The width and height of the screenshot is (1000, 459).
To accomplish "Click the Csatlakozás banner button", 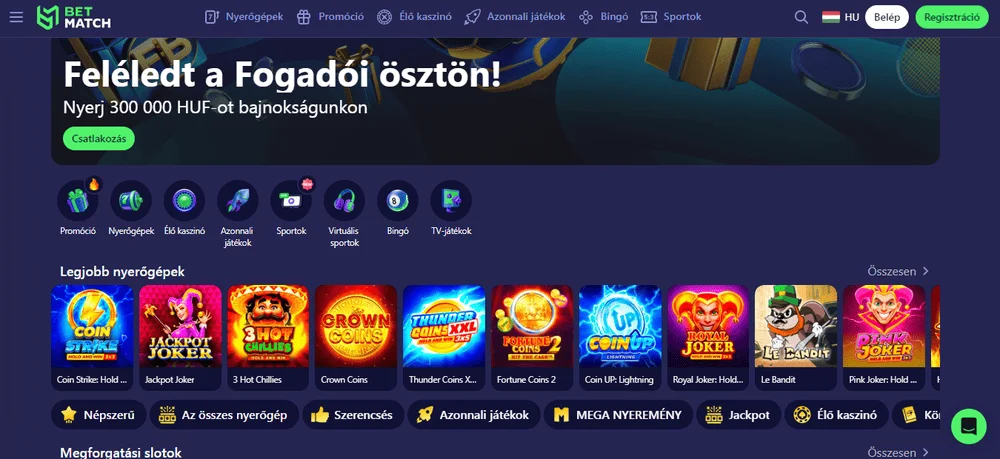I will pos(99,138).
